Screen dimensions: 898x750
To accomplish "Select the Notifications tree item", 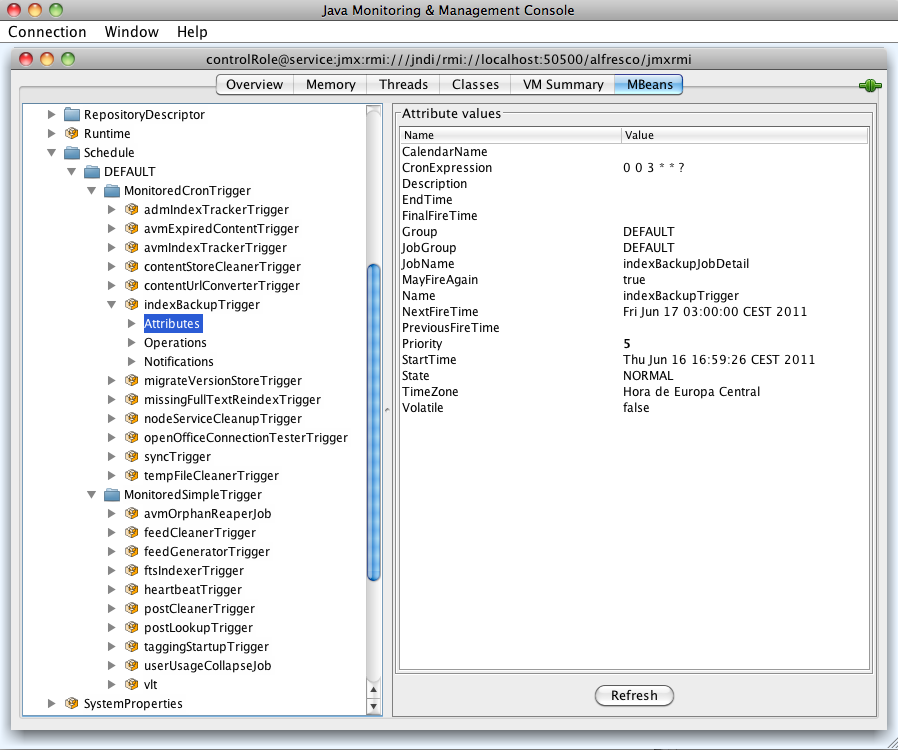I will click(179, 361).
